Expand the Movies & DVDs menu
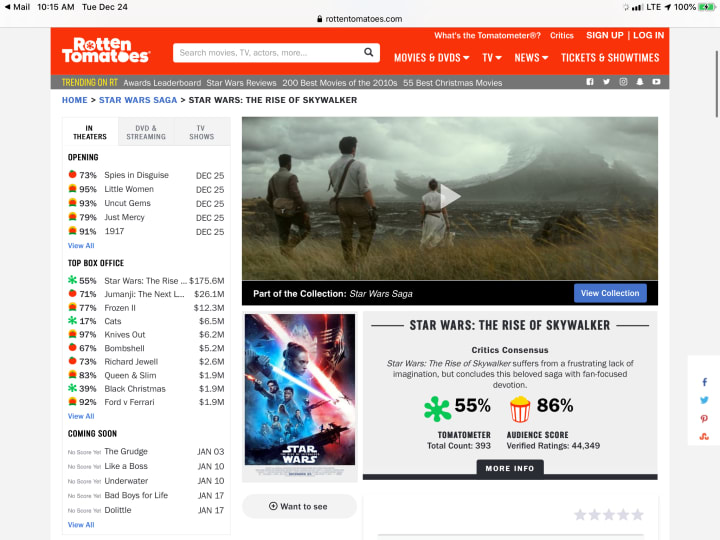This screenshot has height=540, width=720. click(431, 58)
